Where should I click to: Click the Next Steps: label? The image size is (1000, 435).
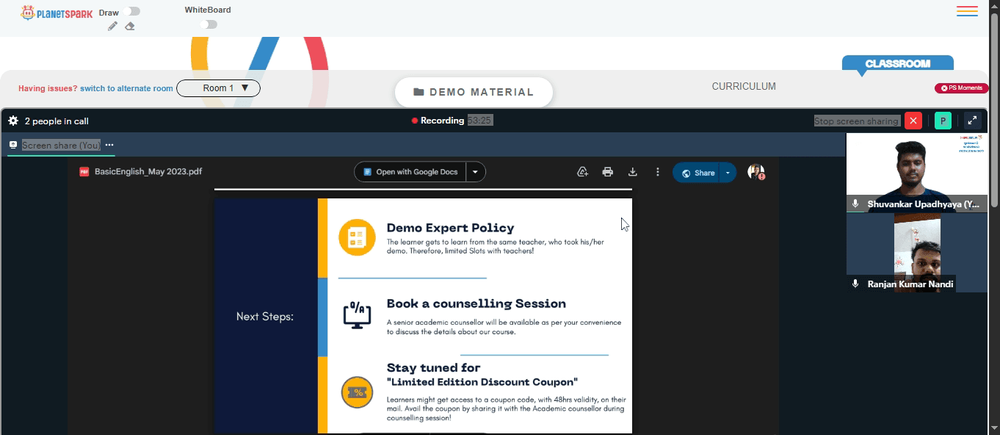coord(265,316)
